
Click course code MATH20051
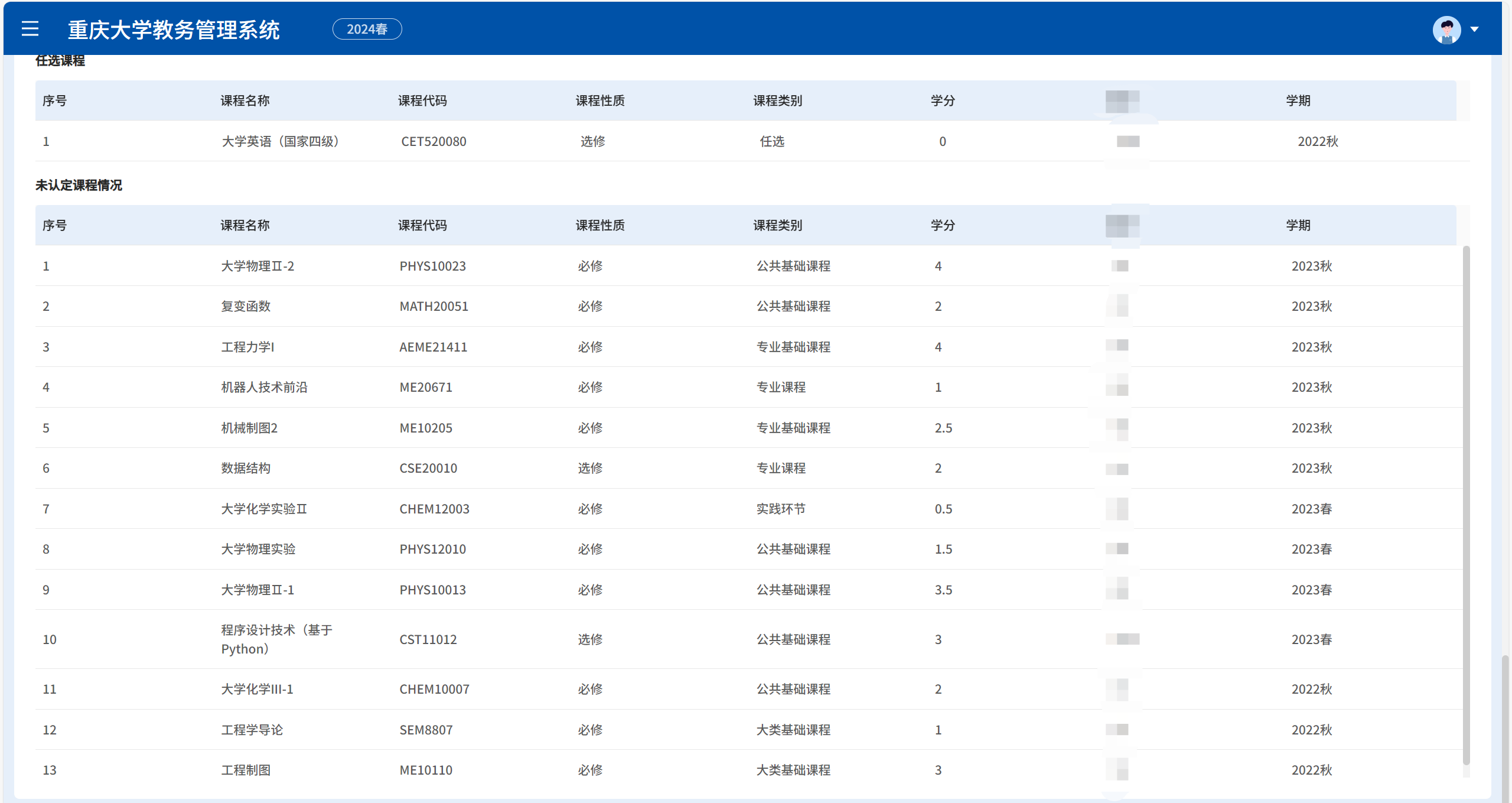(x=434, y=306)
